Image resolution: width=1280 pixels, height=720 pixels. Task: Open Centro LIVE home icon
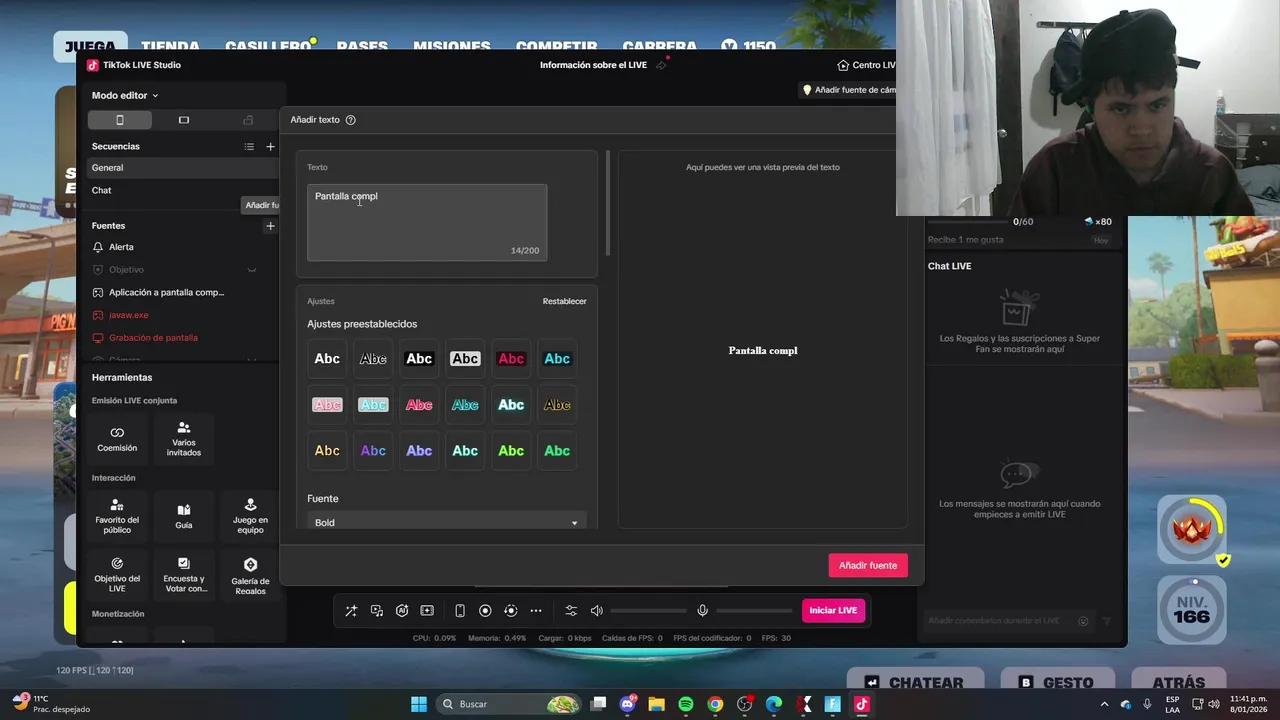(843, 65)
